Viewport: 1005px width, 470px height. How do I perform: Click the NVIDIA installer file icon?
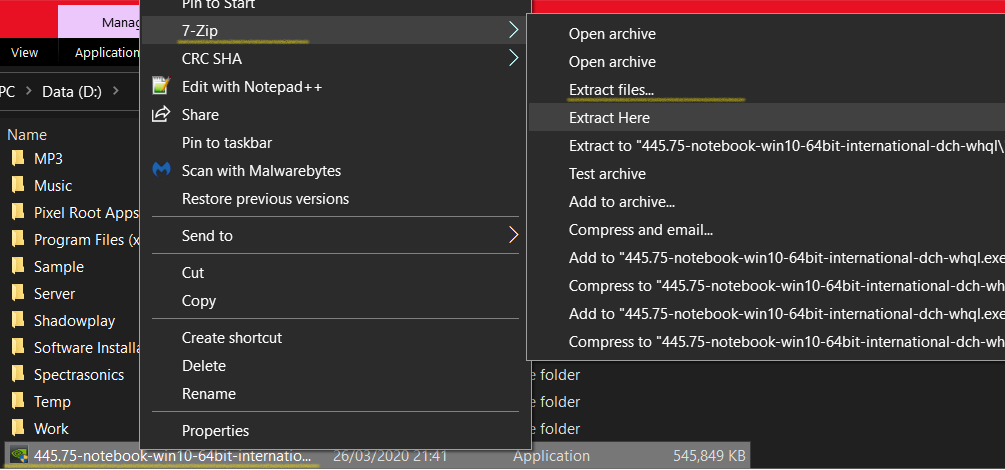point(18,455)
